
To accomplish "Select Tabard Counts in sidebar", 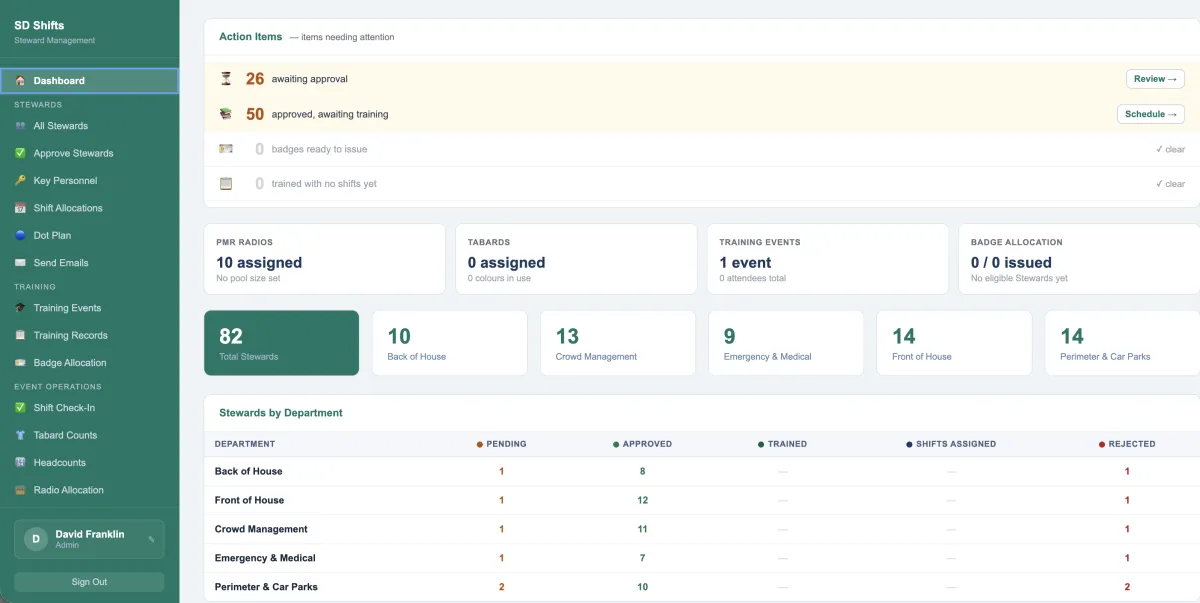I will click(90, 435).
